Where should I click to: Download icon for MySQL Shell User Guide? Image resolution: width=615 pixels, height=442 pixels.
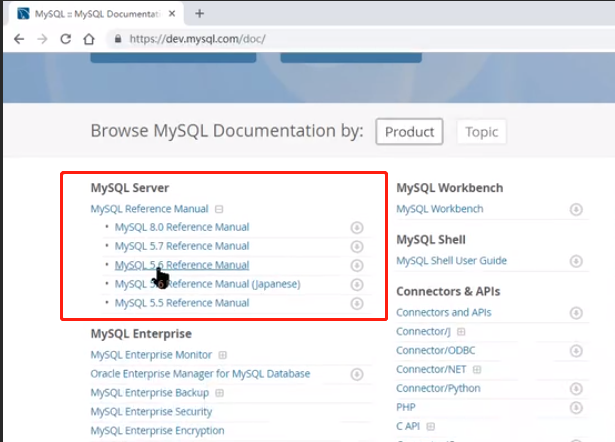click(x=576, y=261)
